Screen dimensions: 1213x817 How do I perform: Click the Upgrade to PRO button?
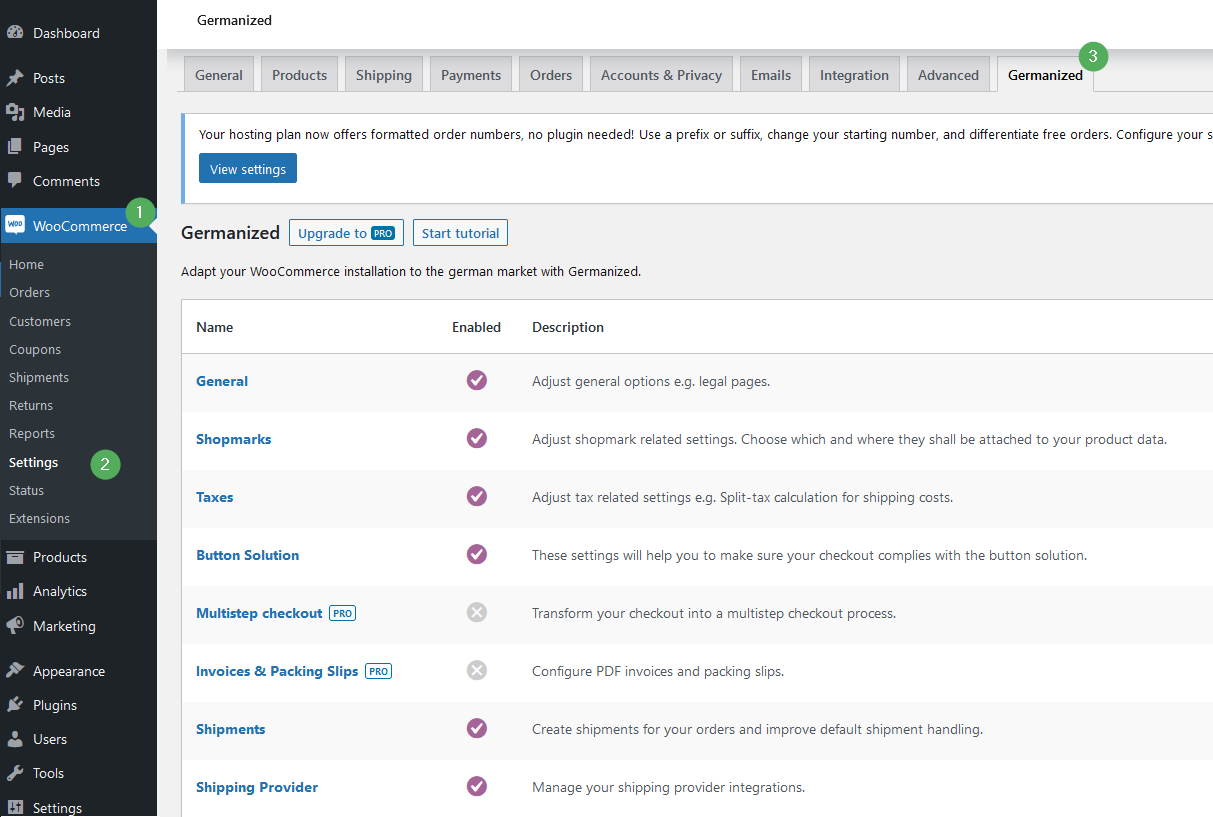[x=347, y=233]
